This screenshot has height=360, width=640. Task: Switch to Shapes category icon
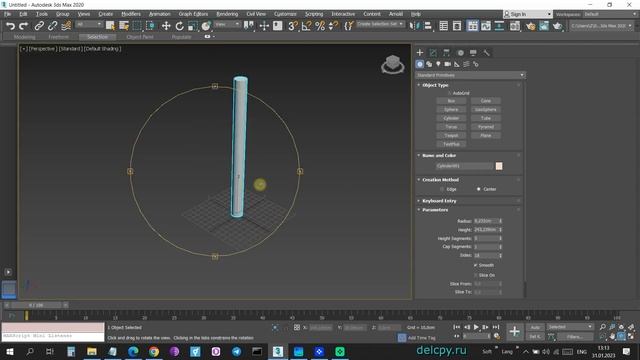429,64
